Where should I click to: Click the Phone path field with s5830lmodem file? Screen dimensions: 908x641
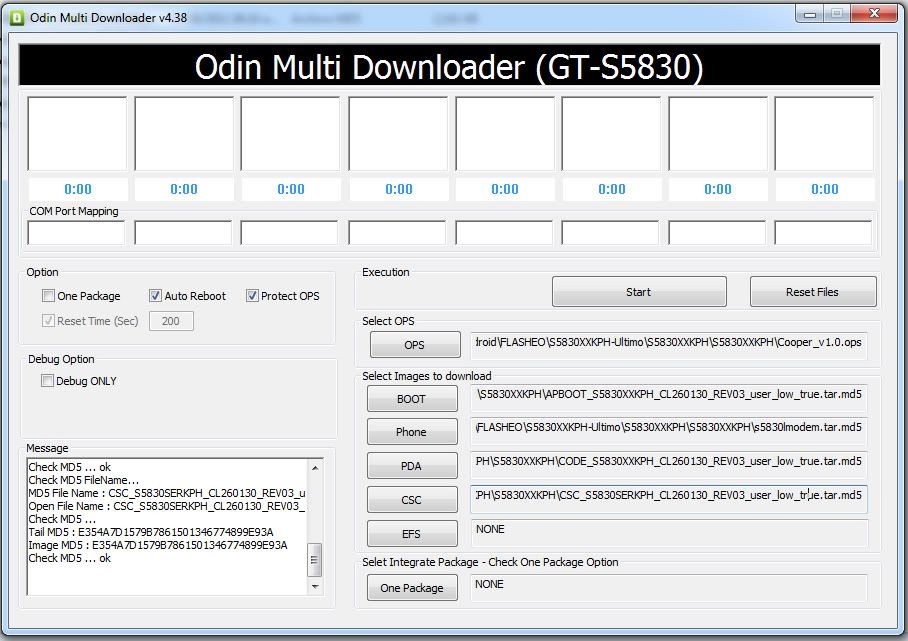point(669,431)
